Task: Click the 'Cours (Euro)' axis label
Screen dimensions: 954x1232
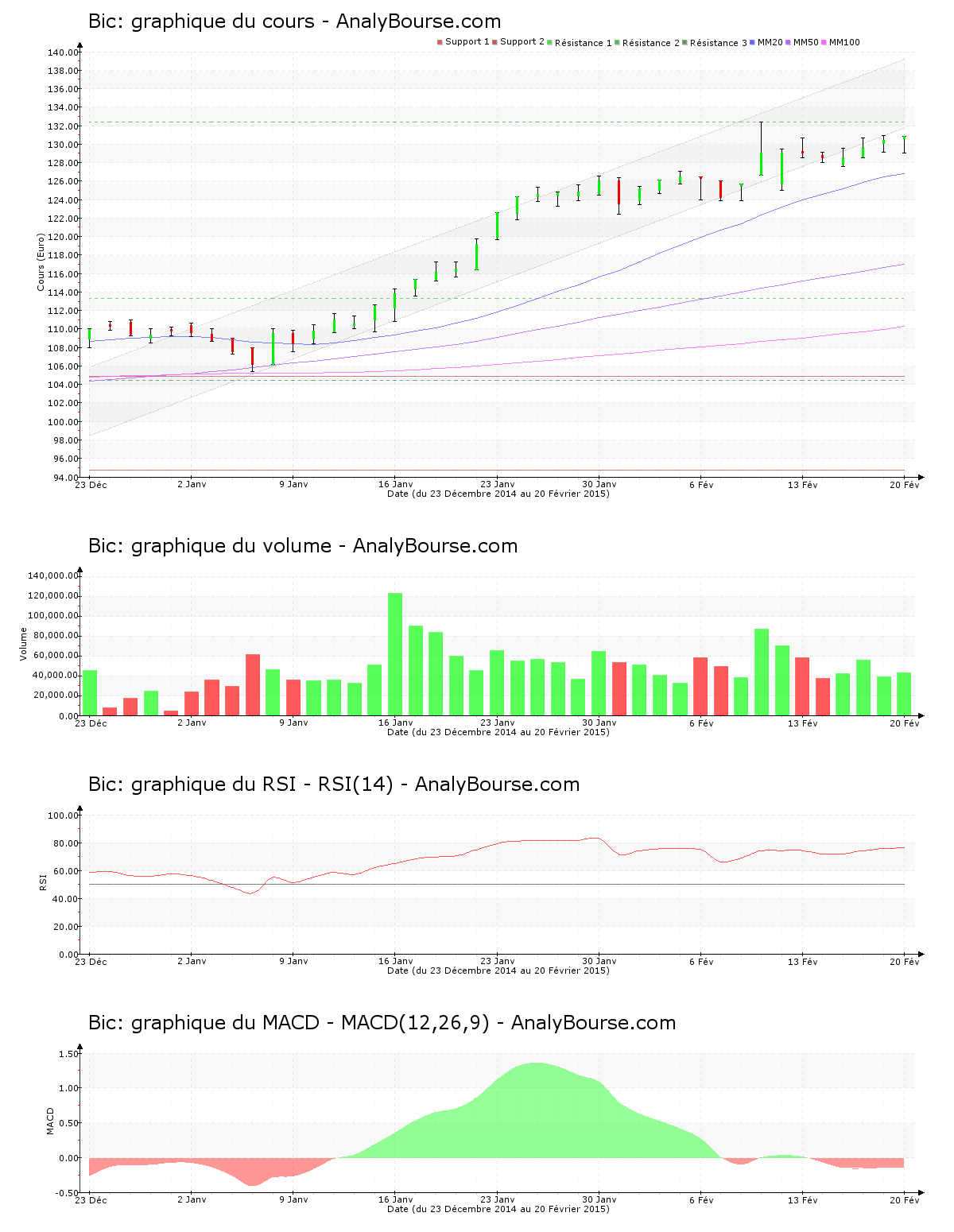Action: [41, 262]
